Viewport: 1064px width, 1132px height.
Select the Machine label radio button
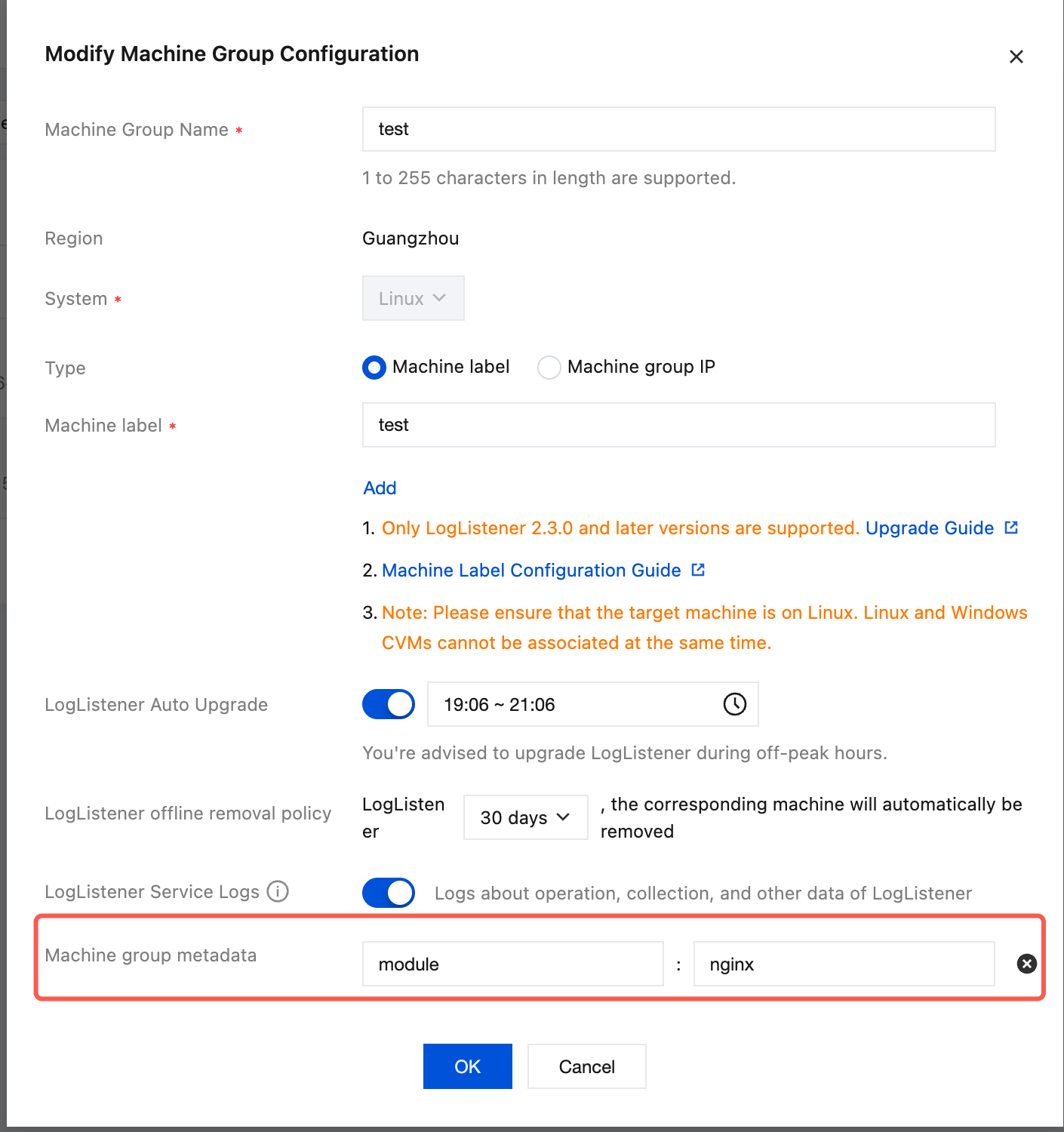[374, 368]
